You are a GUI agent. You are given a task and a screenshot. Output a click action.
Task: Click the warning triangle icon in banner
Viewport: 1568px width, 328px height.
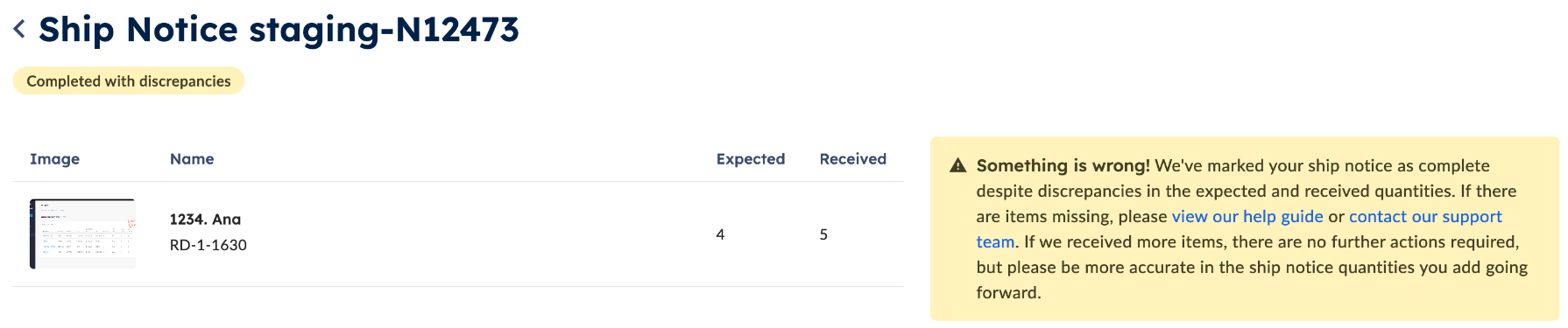[x=957, y=165]
